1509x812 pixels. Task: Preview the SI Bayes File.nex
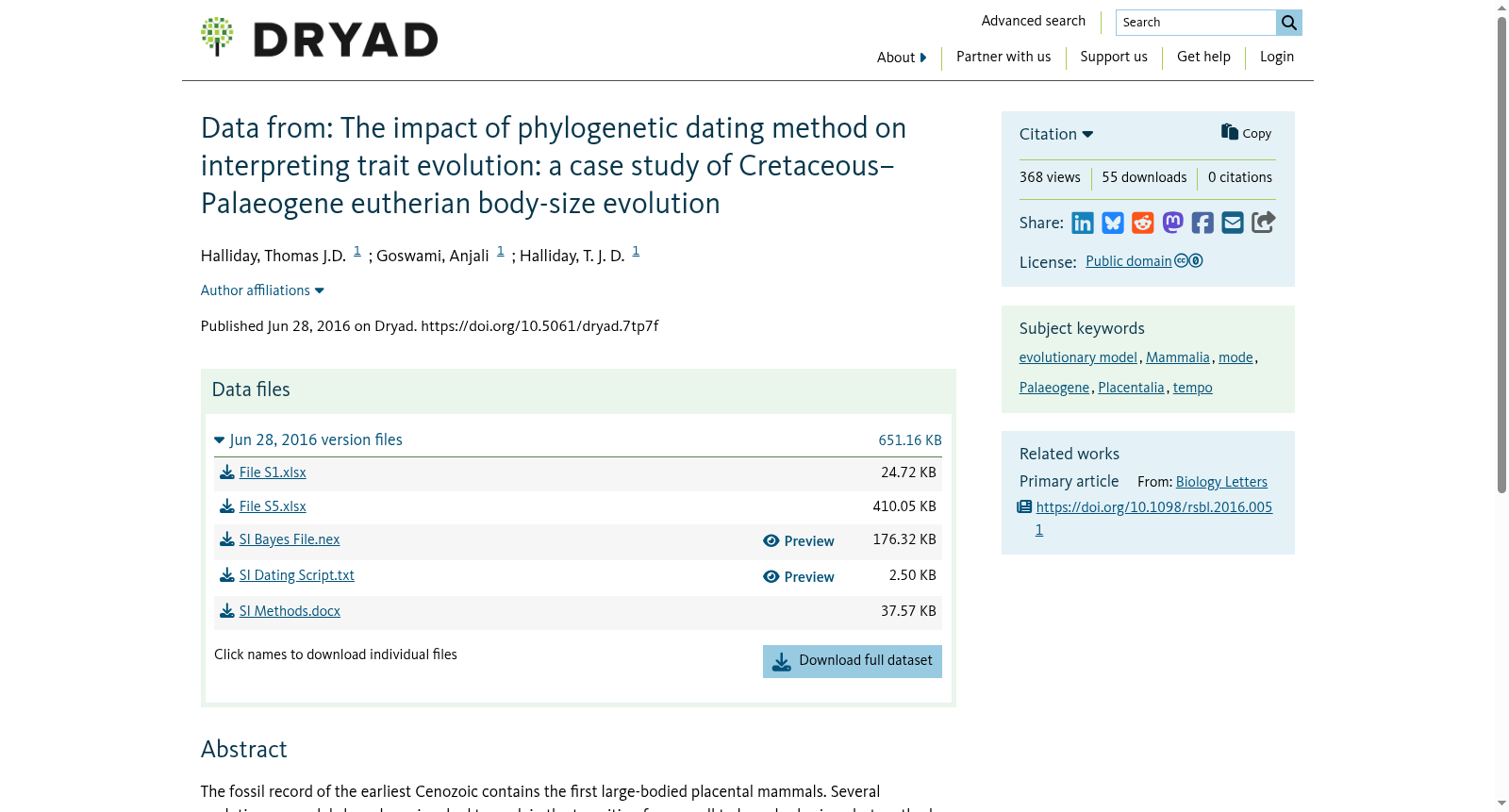[799, 541]
